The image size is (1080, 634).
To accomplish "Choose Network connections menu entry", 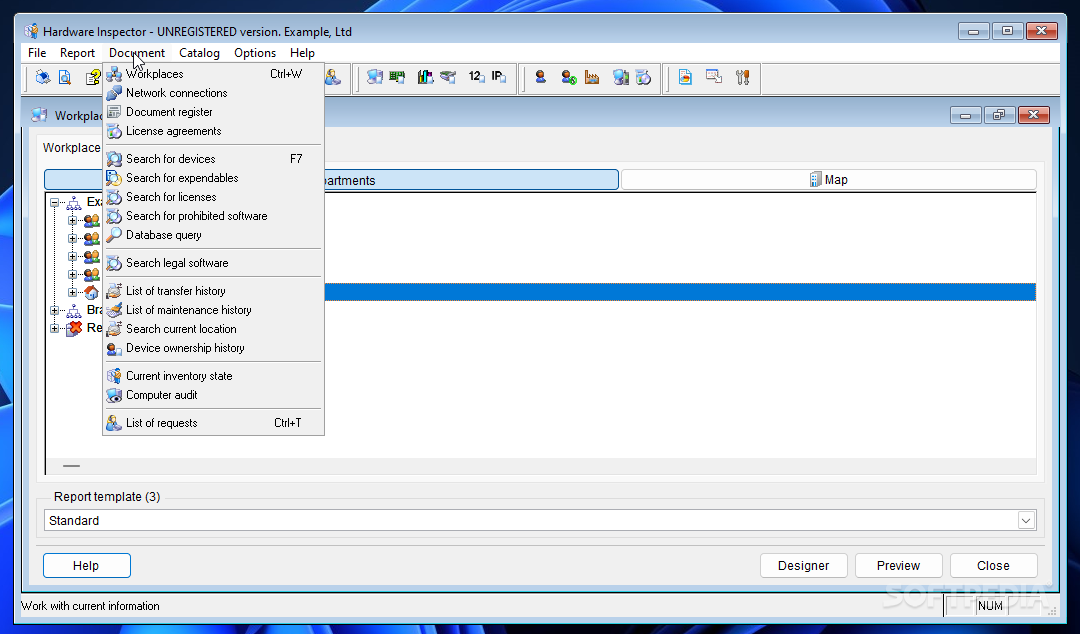I will 214,93.
